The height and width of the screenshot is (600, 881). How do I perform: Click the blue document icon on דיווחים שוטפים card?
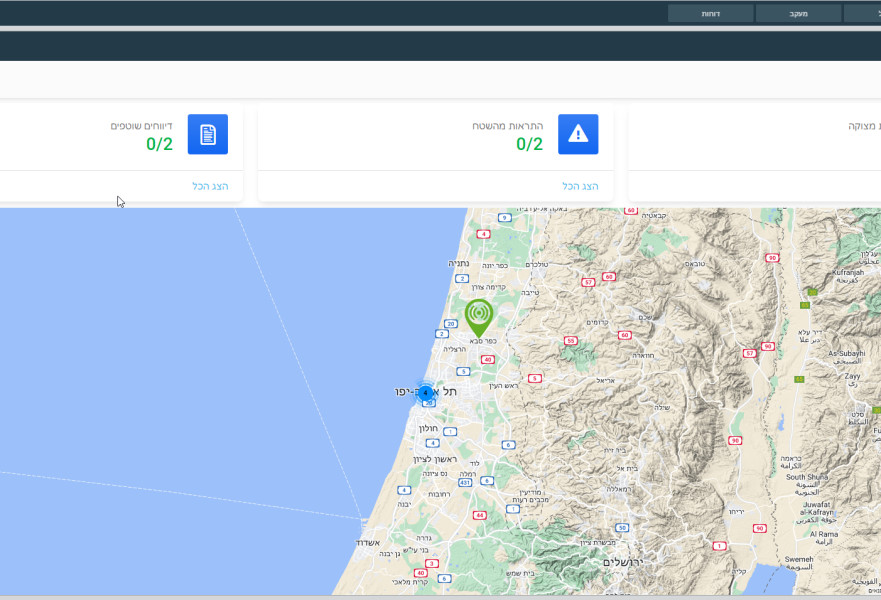point(210,134)
